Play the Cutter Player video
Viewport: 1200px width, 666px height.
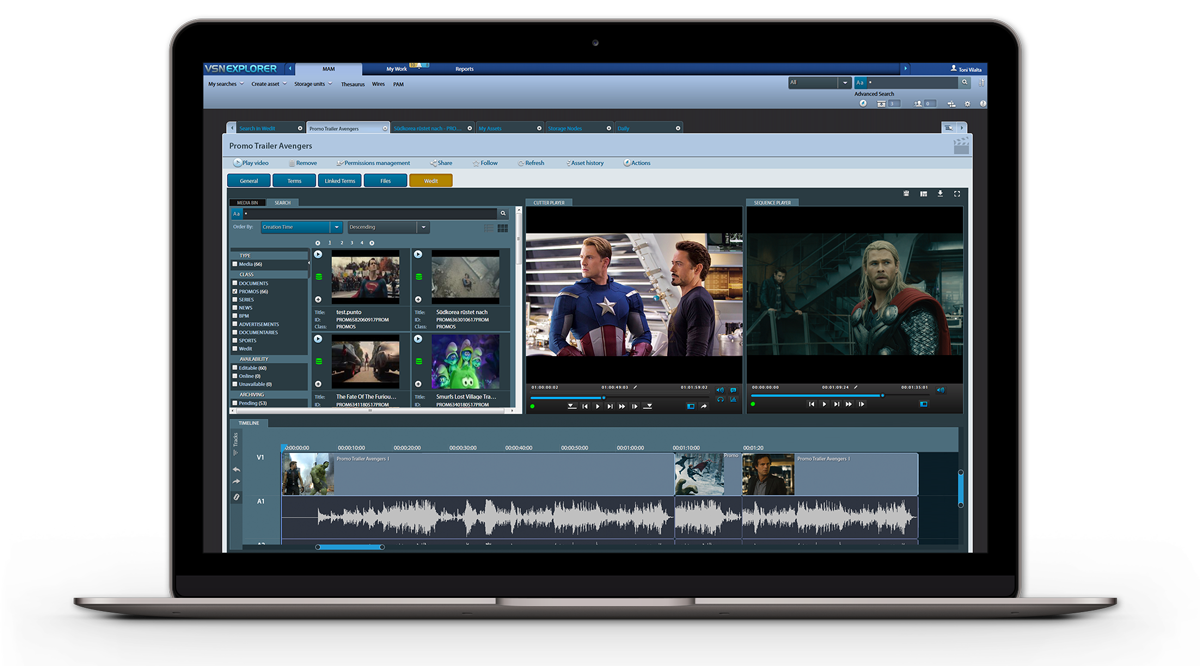click(598, 406)
